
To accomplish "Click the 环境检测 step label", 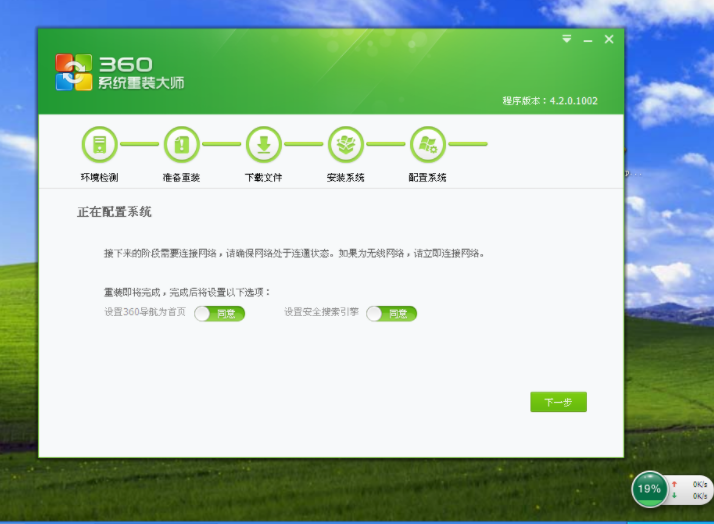I will [100, 178].
